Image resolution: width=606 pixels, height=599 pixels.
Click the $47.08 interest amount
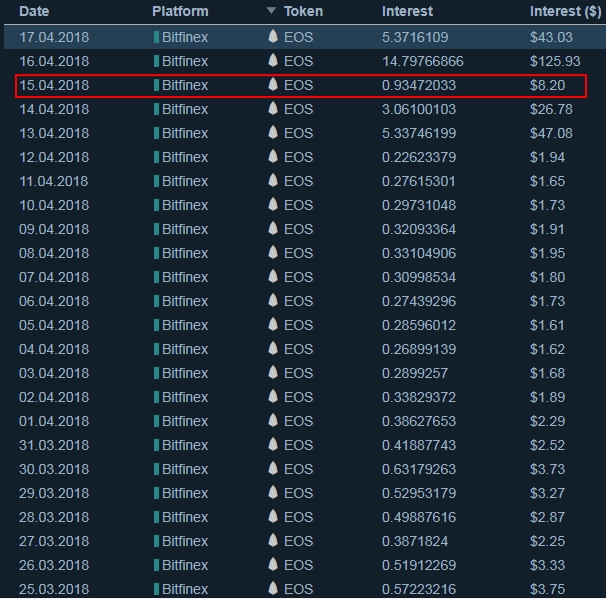click(x=551, y=133)
